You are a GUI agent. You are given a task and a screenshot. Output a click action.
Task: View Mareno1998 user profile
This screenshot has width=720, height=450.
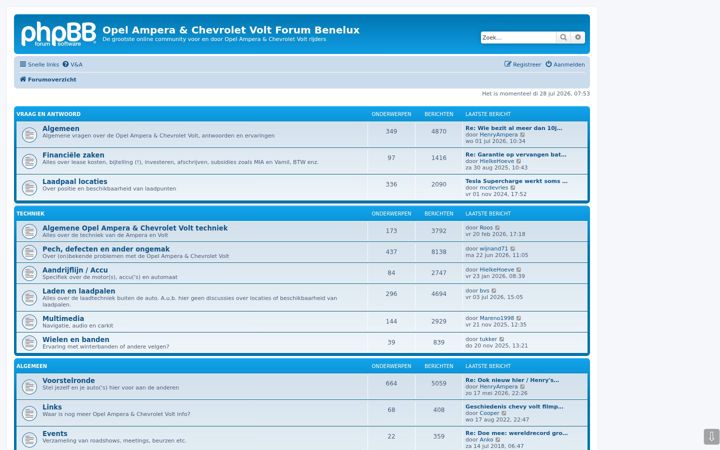click(497, 319)
